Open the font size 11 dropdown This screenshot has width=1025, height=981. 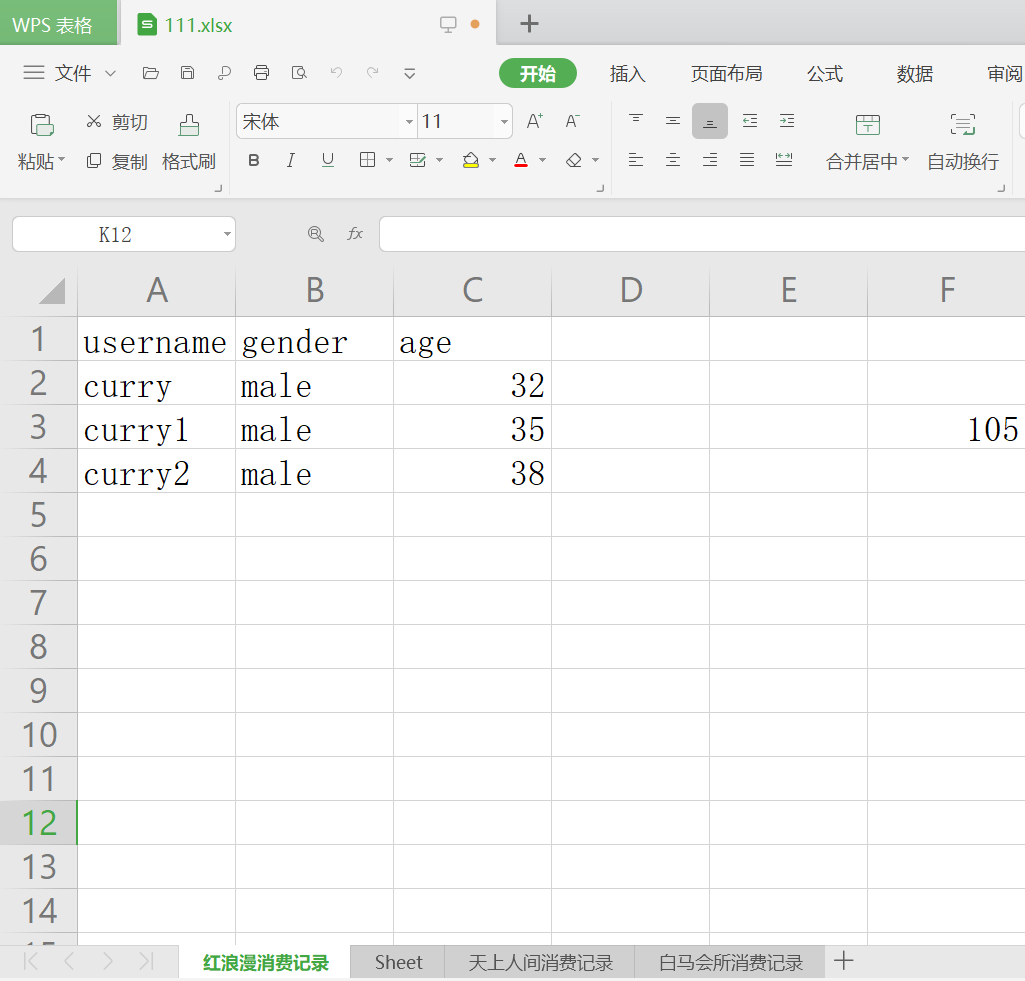pos(504,122)
